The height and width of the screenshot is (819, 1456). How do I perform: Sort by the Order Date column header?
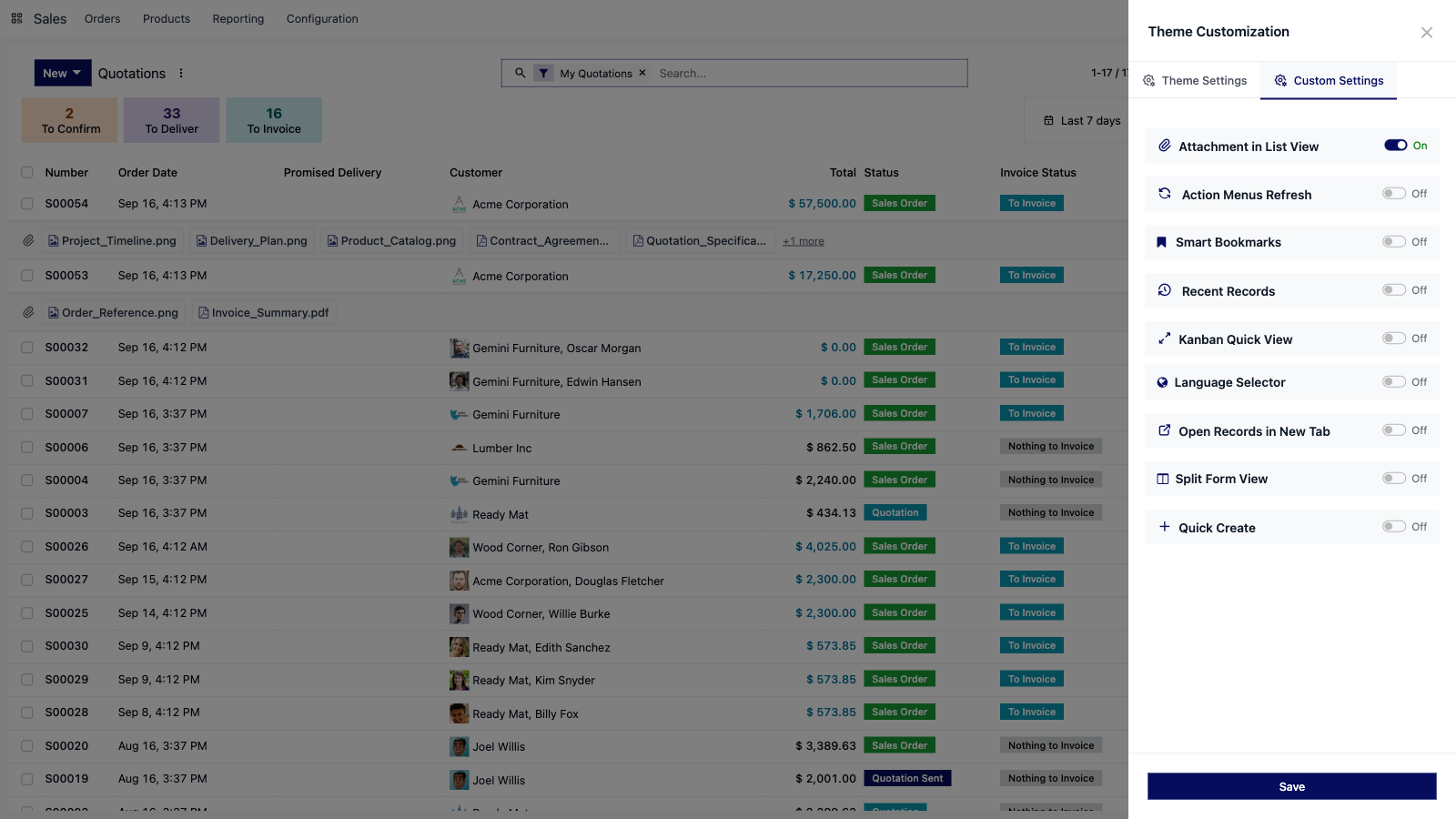coord(147,172)
